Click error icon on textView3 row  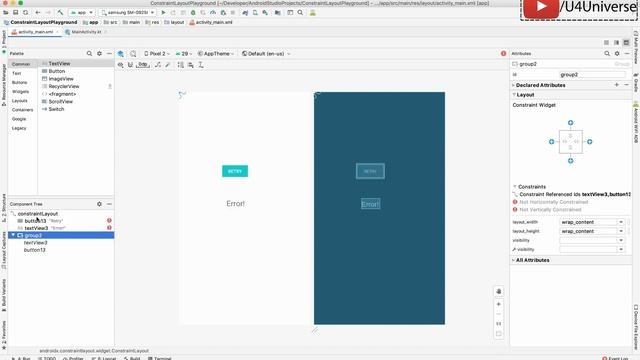click(x=109, y=228)
